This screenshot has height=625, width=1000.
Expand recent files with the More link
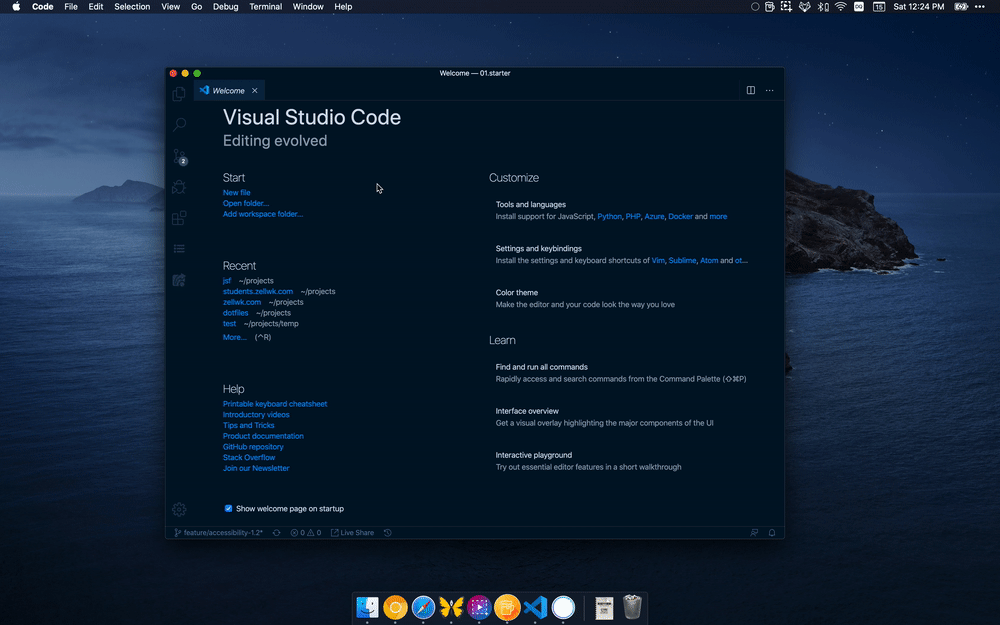coord(234,337)
